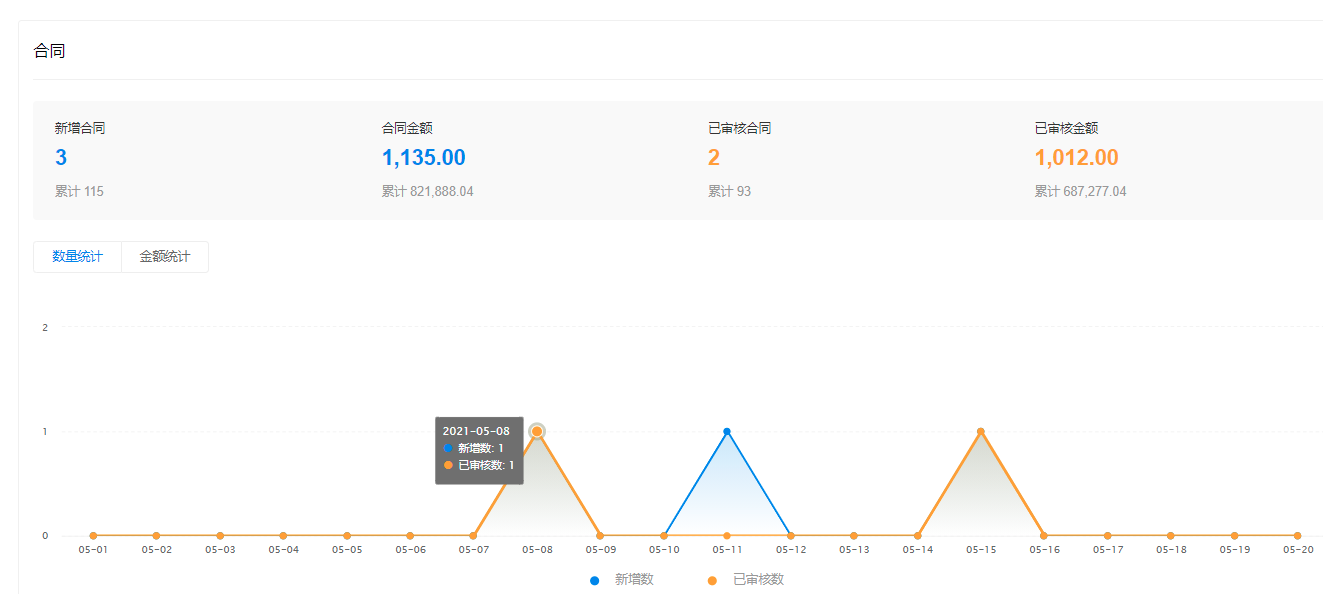Toggle the 新增数 series in the legend
1323x594 pixels.
pos(622,580)
